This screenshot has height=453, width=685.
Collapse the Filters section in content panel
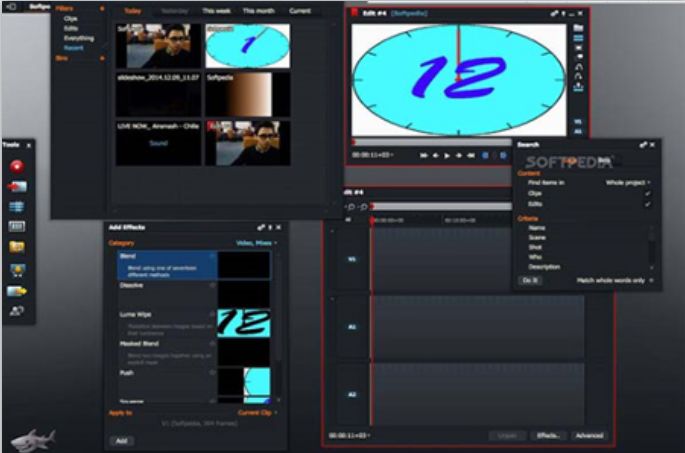(x=102, y=8)
